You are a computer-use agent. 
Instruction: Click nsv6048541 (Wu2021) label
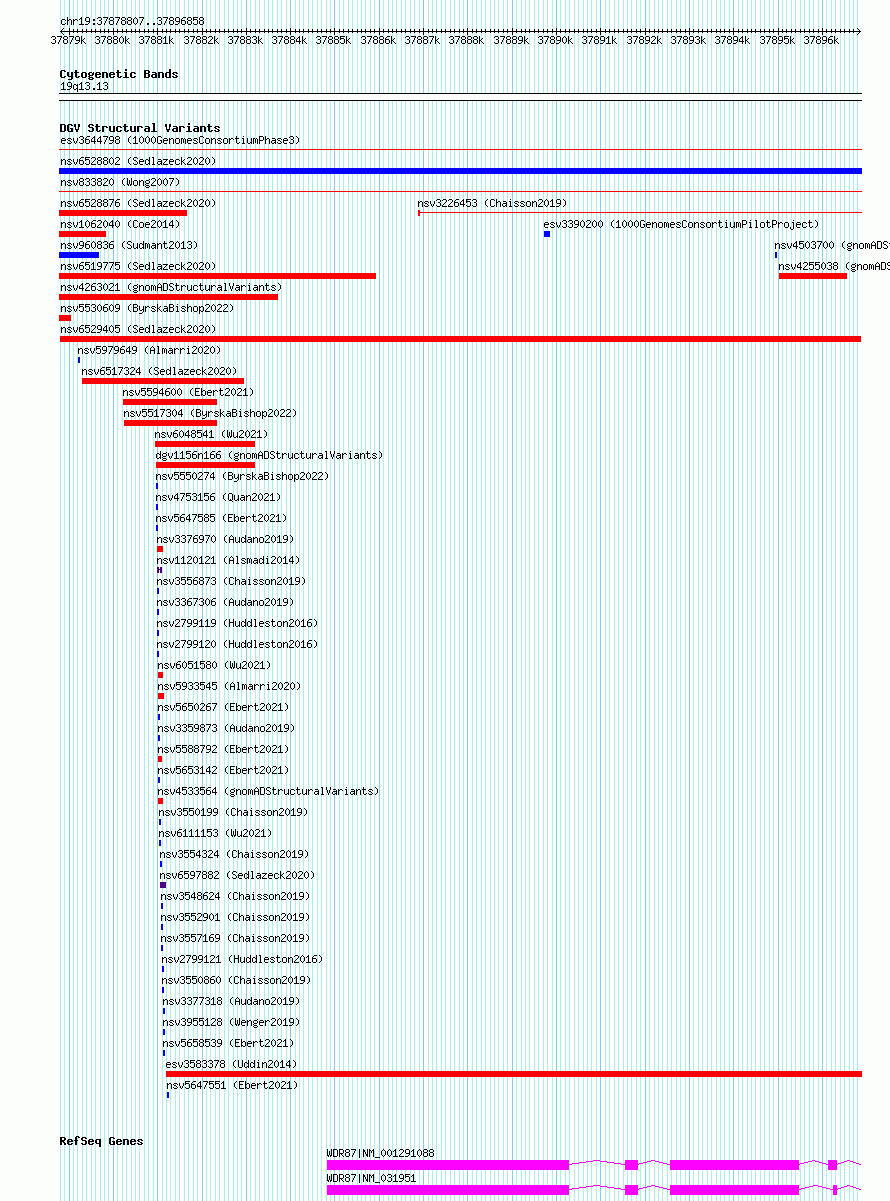click(x=211, y=435)
